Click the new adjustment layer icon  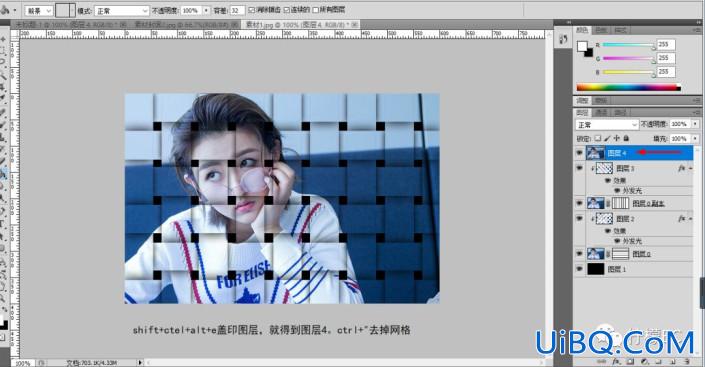click(x=644, y=361)
